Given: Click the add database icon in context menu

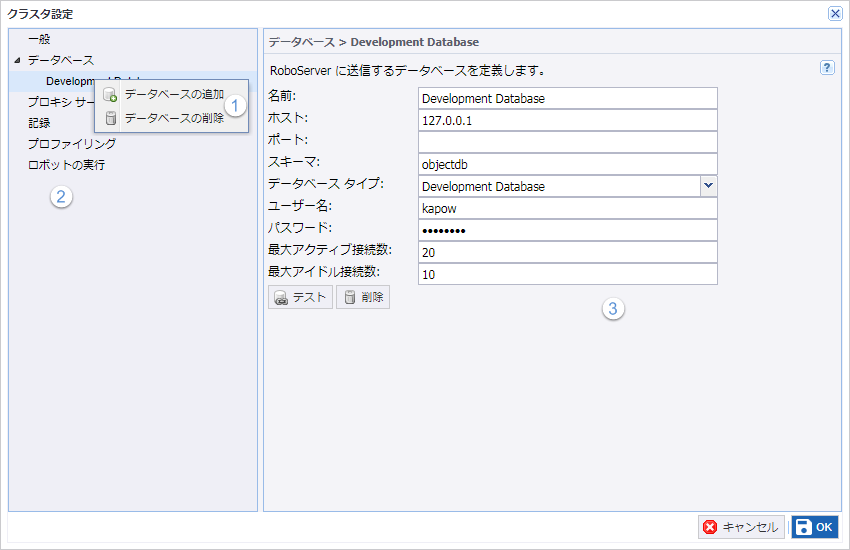Looking at the screenshot, I should tap(110, 95).
